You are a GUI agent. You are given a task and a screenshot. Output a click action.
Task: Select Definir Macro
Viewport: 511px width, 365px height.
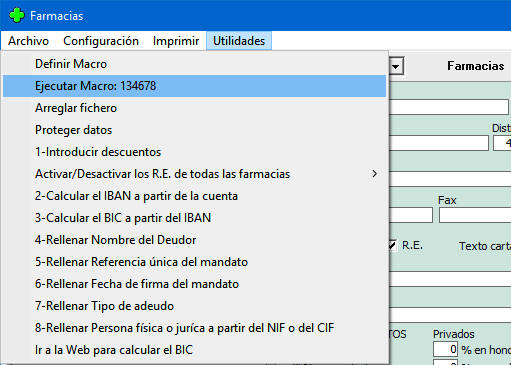point(195,64)
